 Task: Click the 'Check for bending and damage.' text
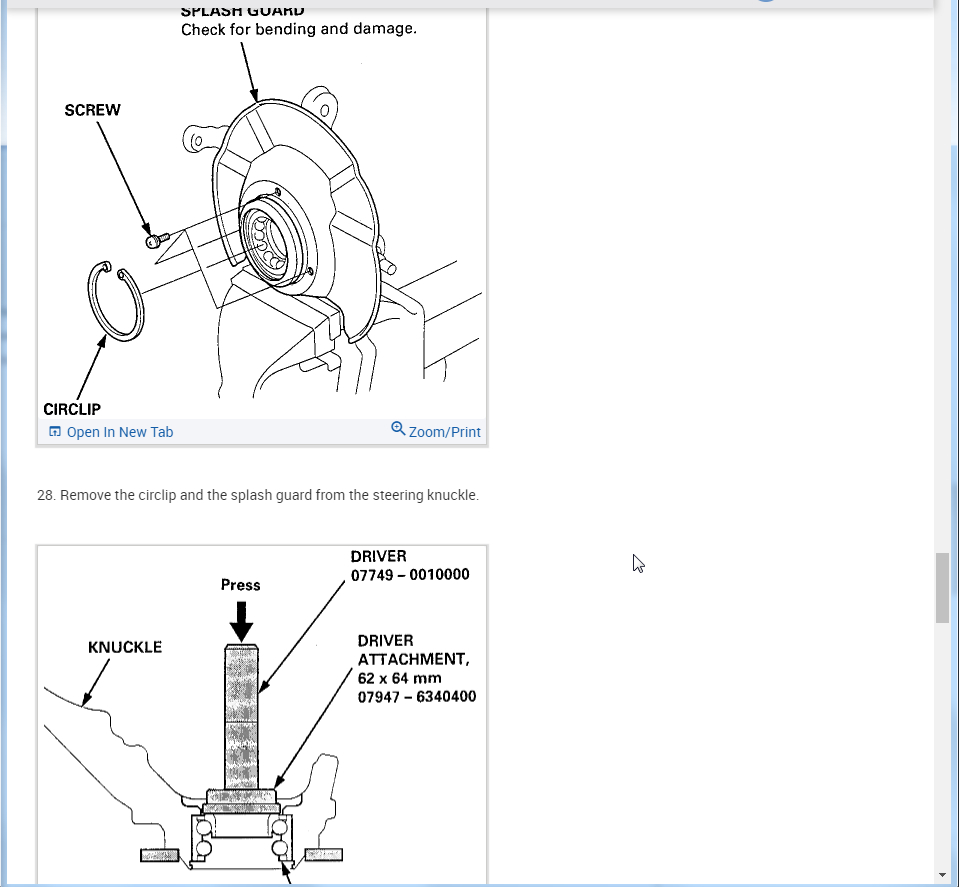point(298,29)
